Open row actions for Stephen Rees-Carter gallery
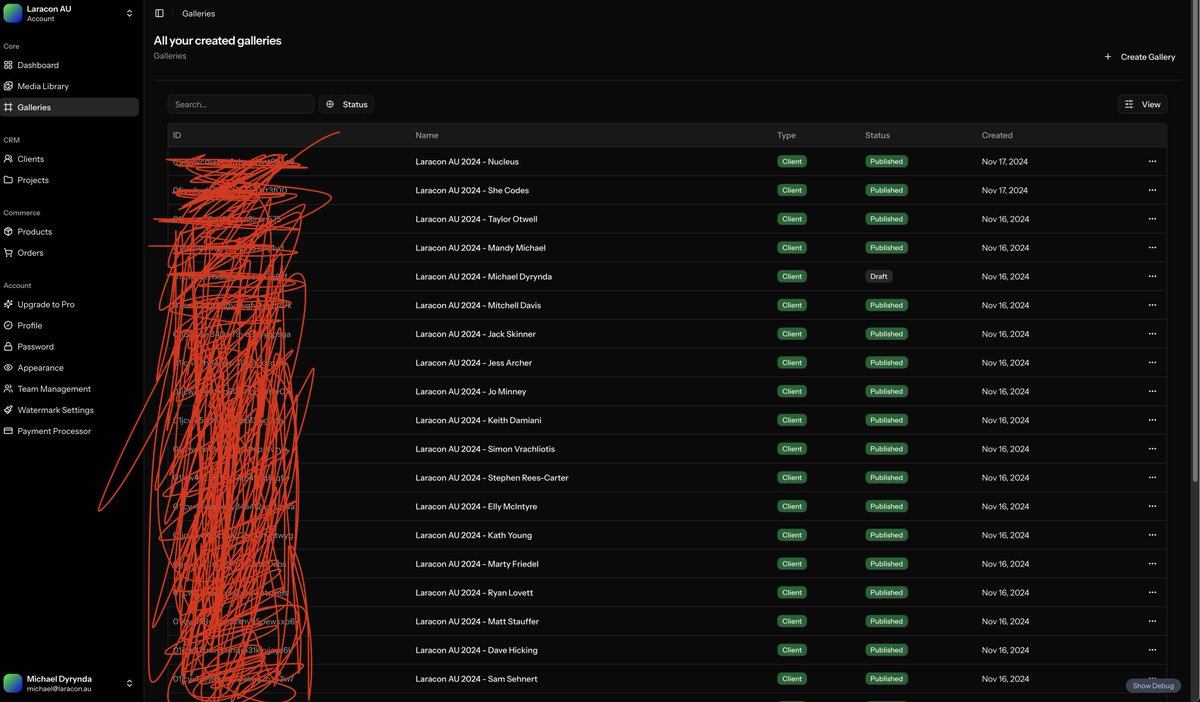 click(1152, 478)
